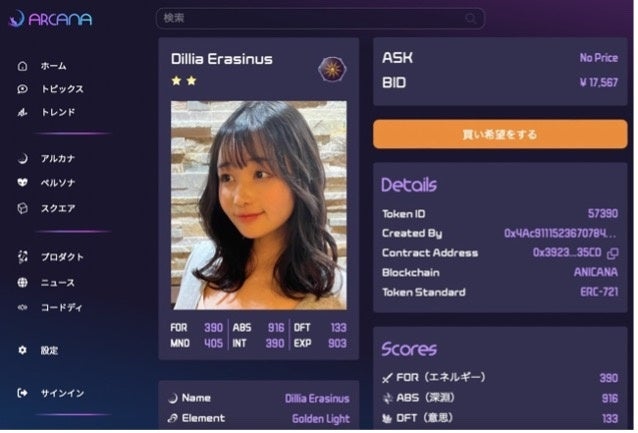Click the 設定 gear icon

pos(23,350)
